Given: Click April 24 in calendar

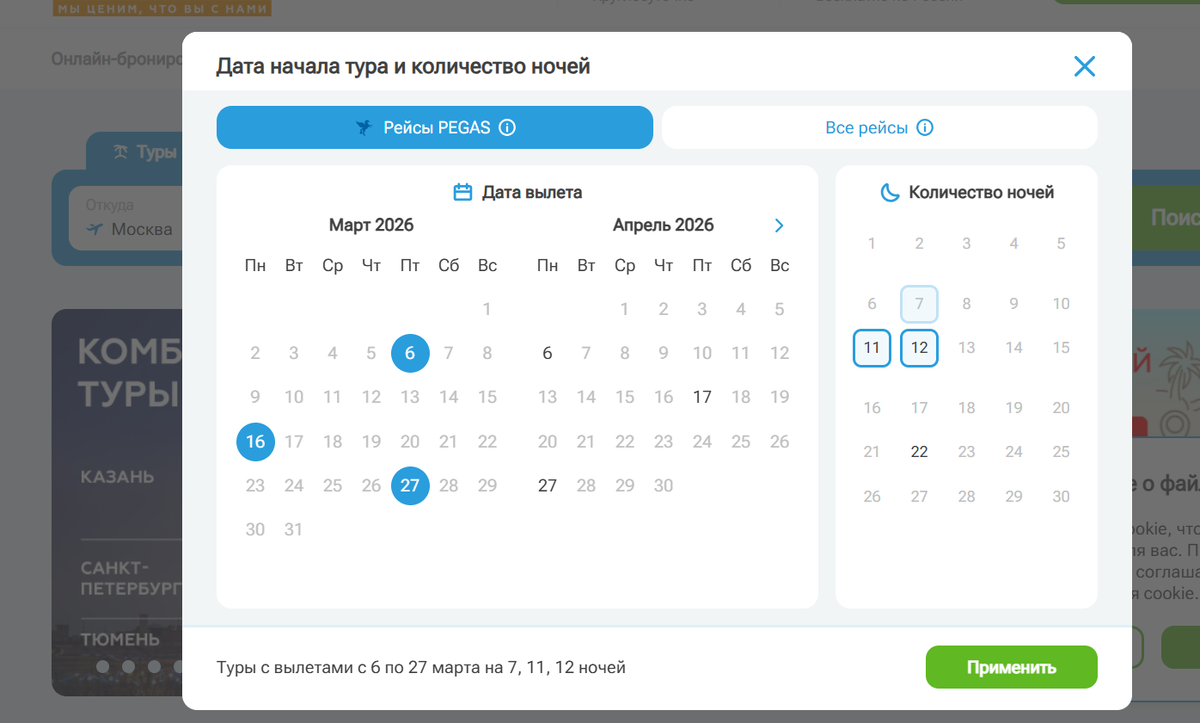Looking at the screenshot, I should coord(702,441).
